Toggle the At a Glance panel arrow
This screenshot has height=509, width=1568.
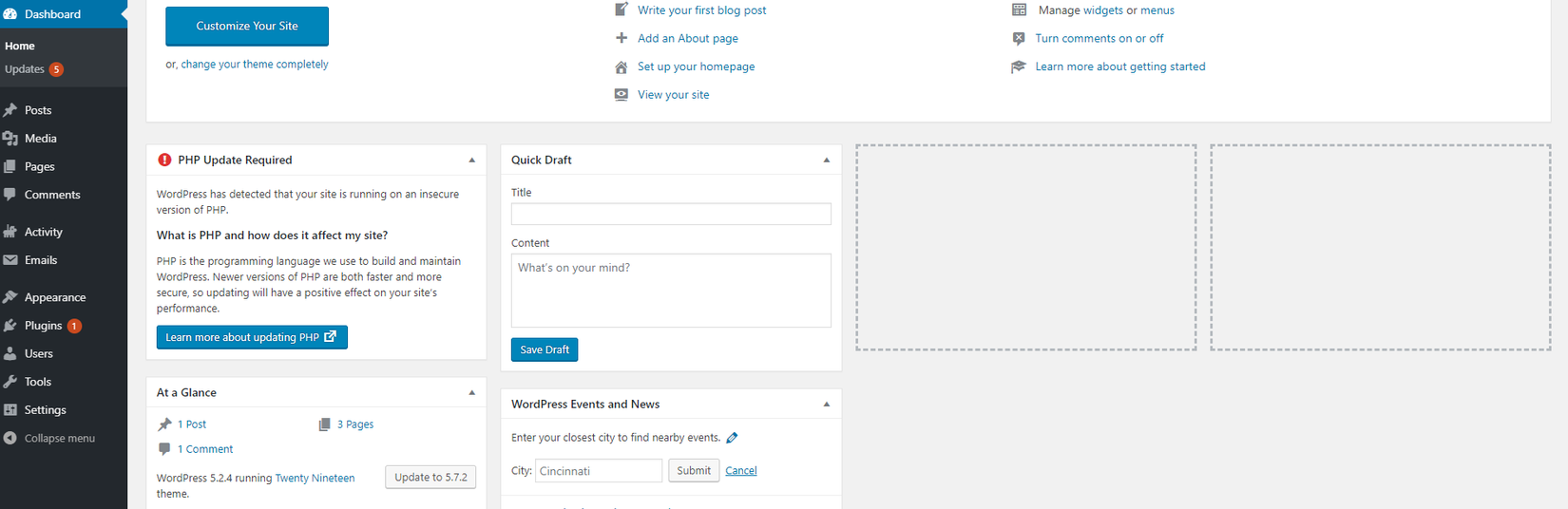point(472,393)
